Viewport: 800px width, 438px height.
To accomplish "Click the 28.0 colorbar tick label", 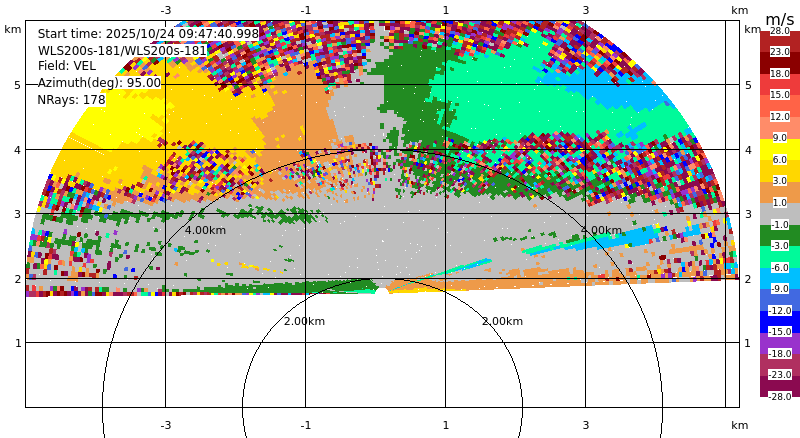I will (780, 31).
